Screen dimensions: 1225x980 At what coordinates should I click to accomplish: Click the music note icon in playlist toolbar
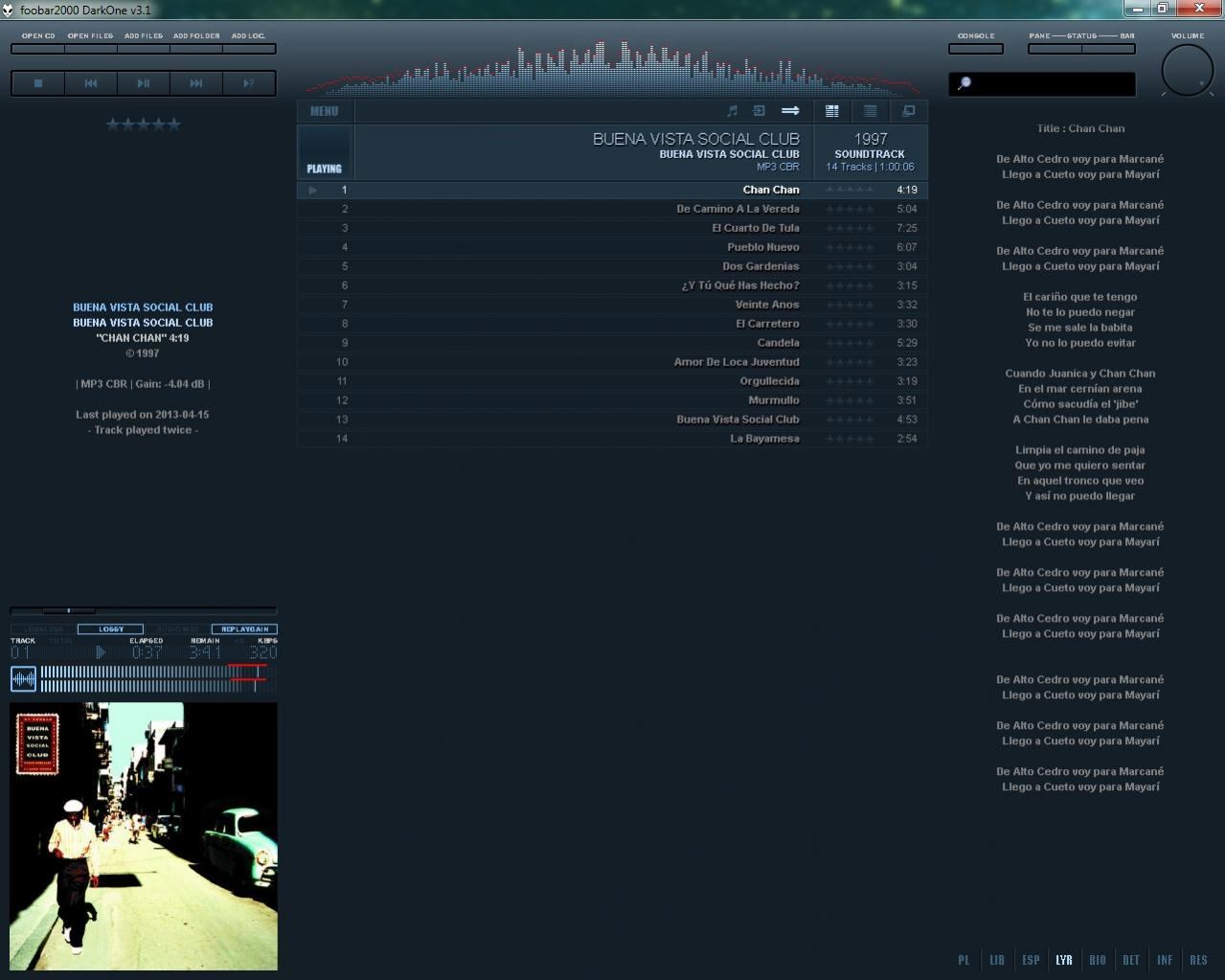click(733, 111)
